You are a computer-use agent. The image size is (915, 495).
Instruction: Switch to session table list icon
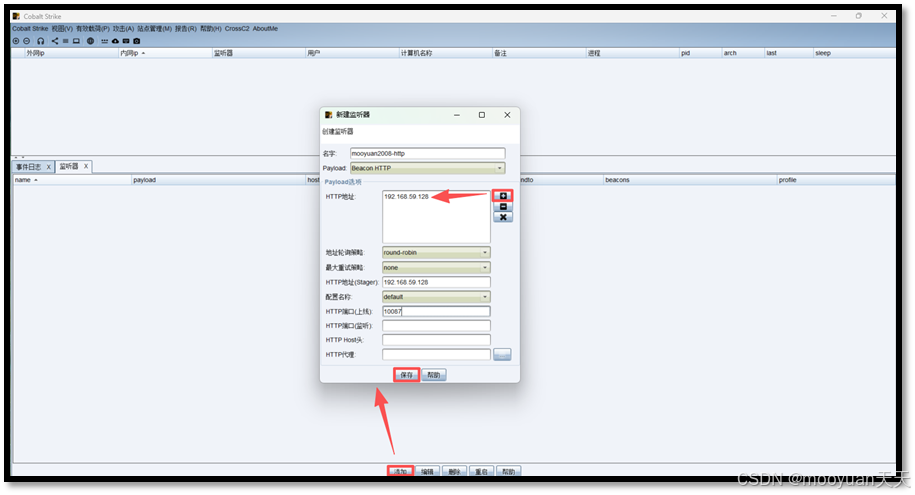tap(65, 41)
